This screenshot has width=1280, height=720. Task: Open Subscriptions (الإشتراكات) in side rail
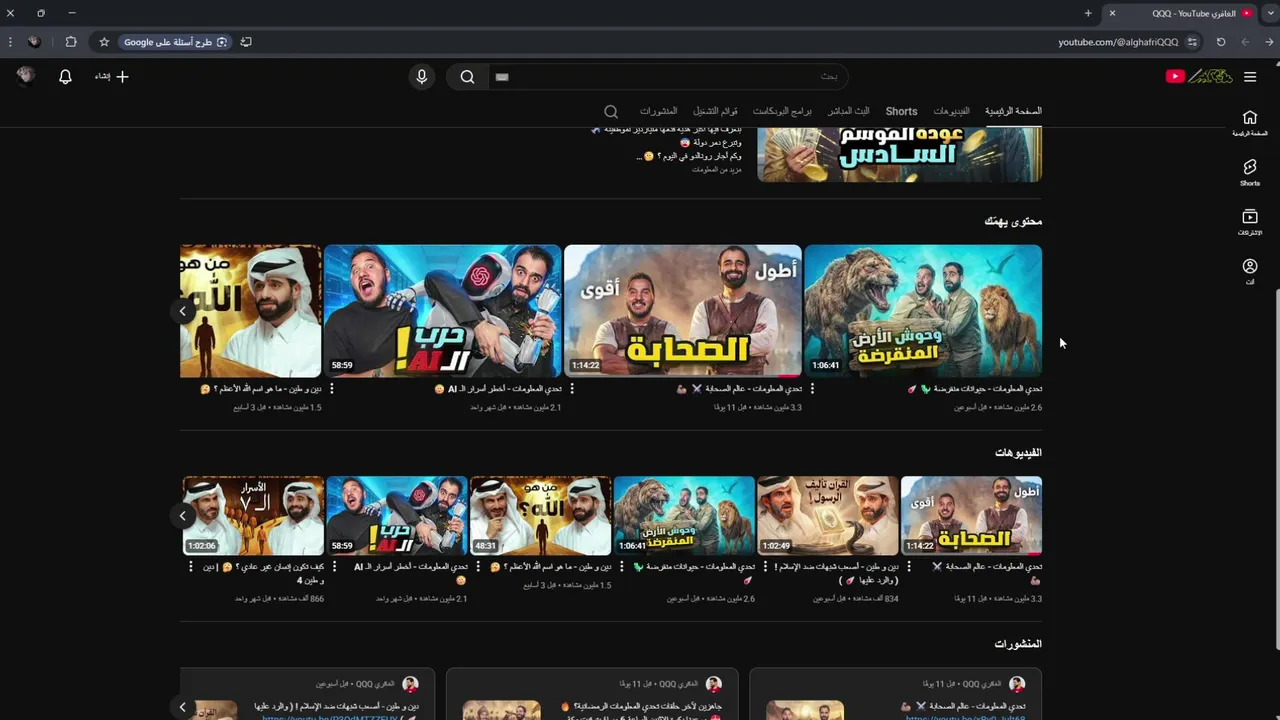coord(1250,222)
